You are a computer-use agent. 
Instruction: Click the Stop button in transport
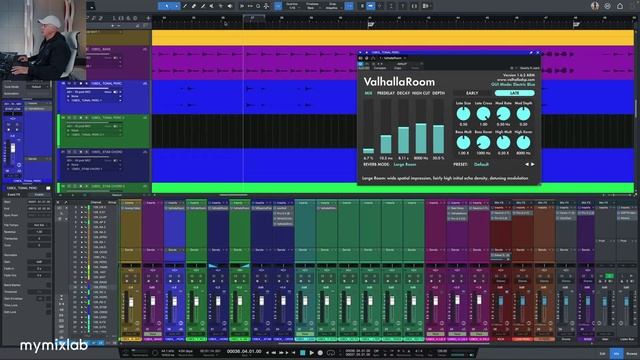302,352
